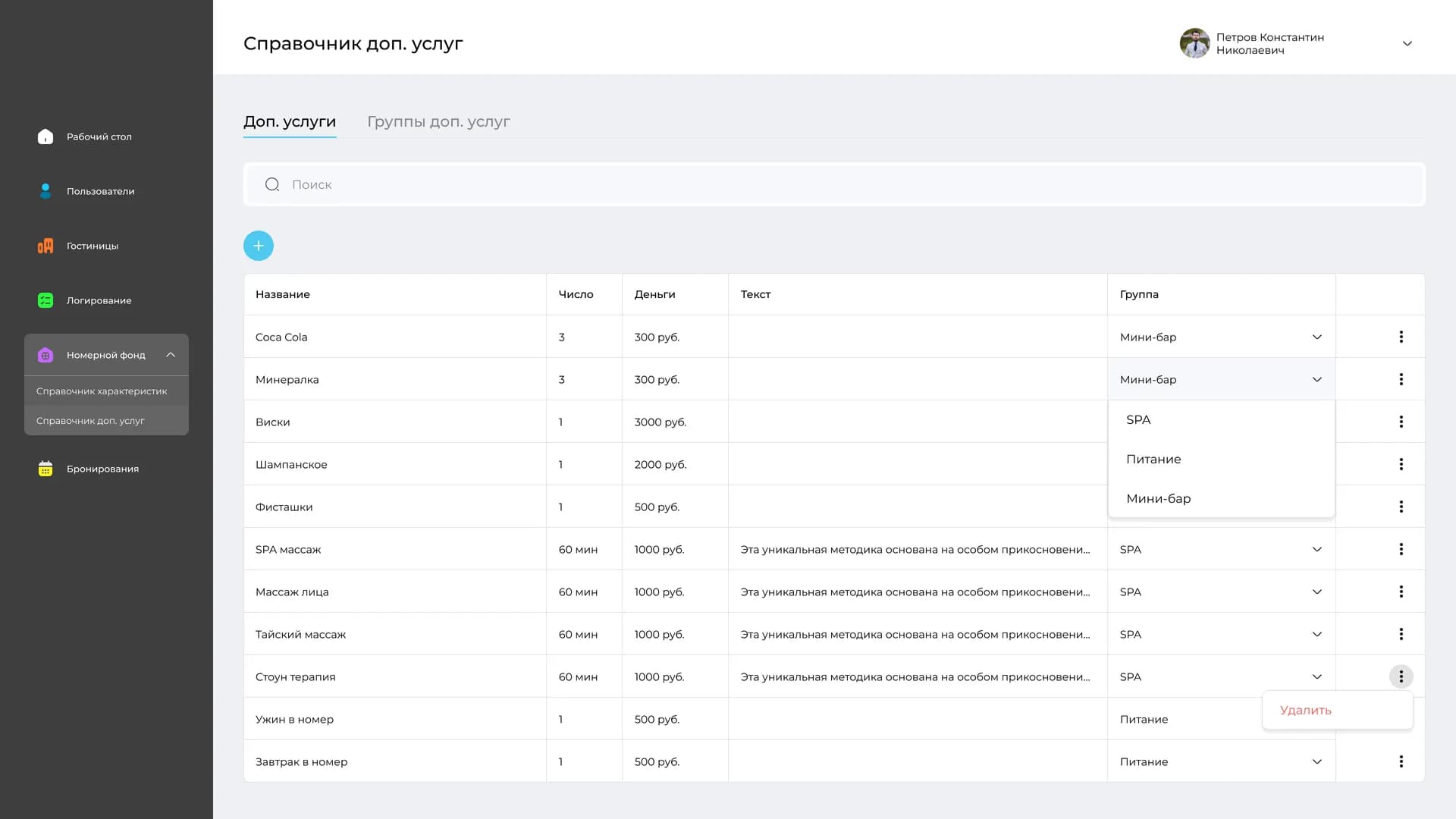The image size is (1456, 819).
Task: Click the search magnifier icon
Action: coord(272,184)
